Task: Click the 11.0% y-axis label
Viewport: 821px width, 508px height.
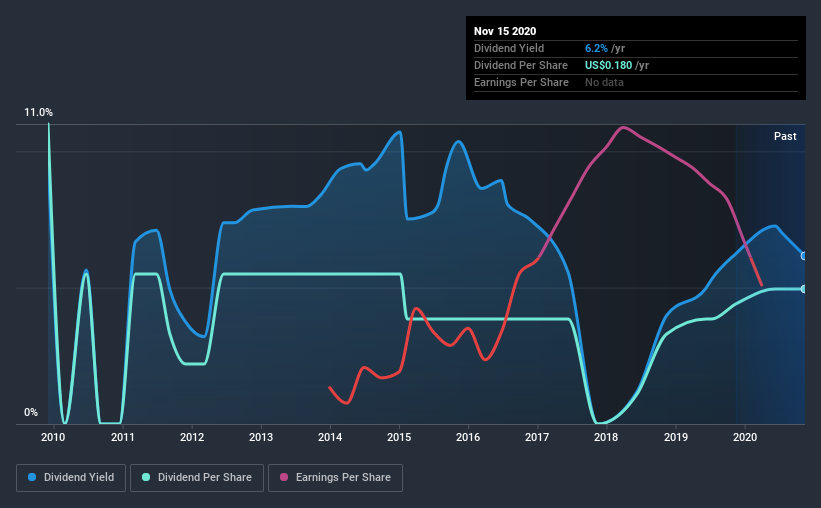Action: point(38,113)
